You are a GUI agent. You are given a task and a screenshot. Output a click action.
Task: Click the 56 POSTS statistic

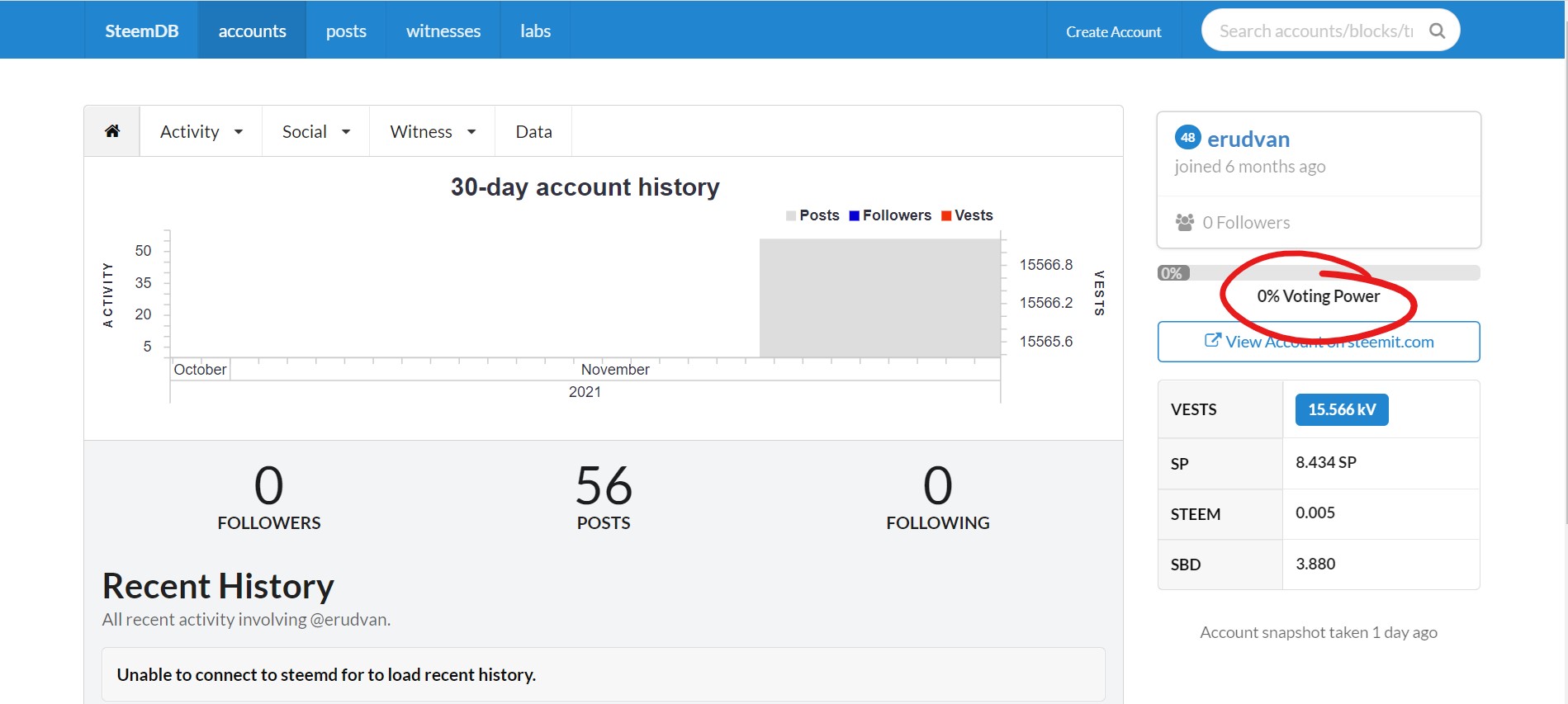pyautogui.click(x=604, y=496)
